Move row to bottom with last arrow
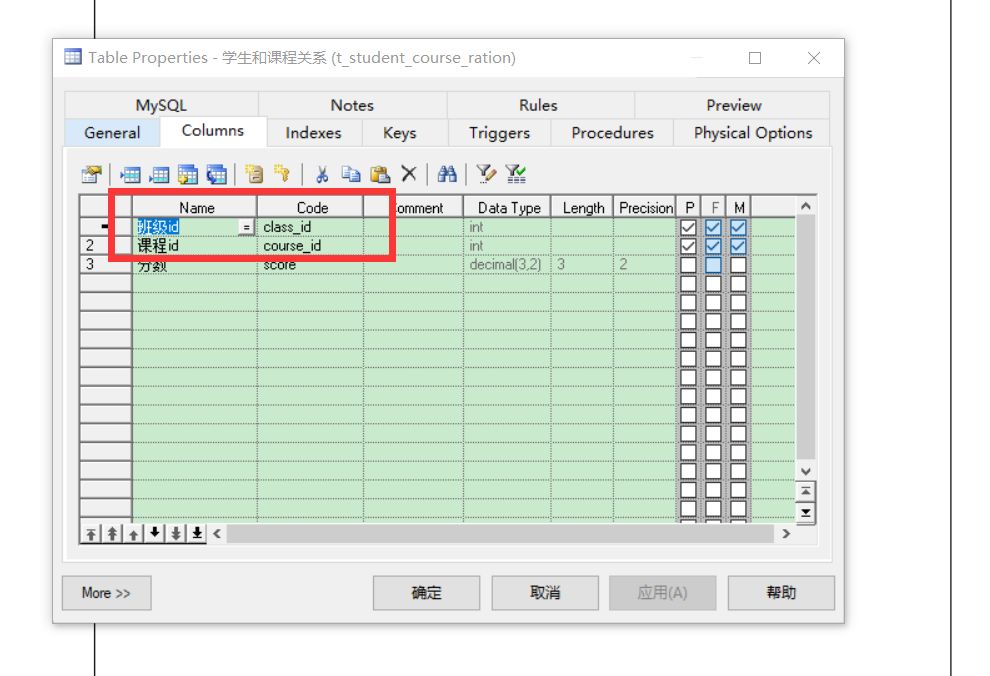990x676 pixels. click(x=197, y=533)
